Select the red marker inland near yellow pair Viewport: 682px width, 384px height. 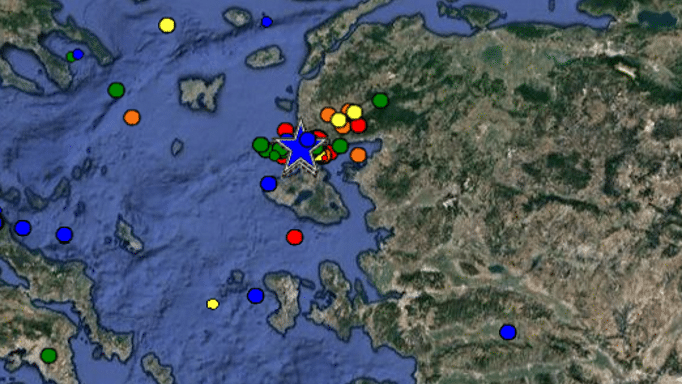pos(359,126)
